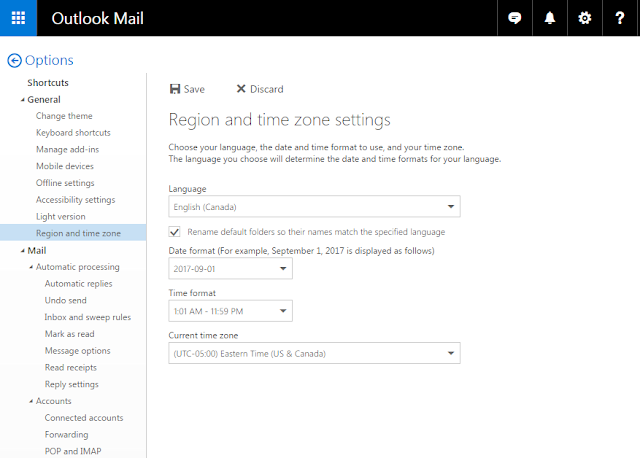Open the Language dropdown
640x458 pixels.
314,207
